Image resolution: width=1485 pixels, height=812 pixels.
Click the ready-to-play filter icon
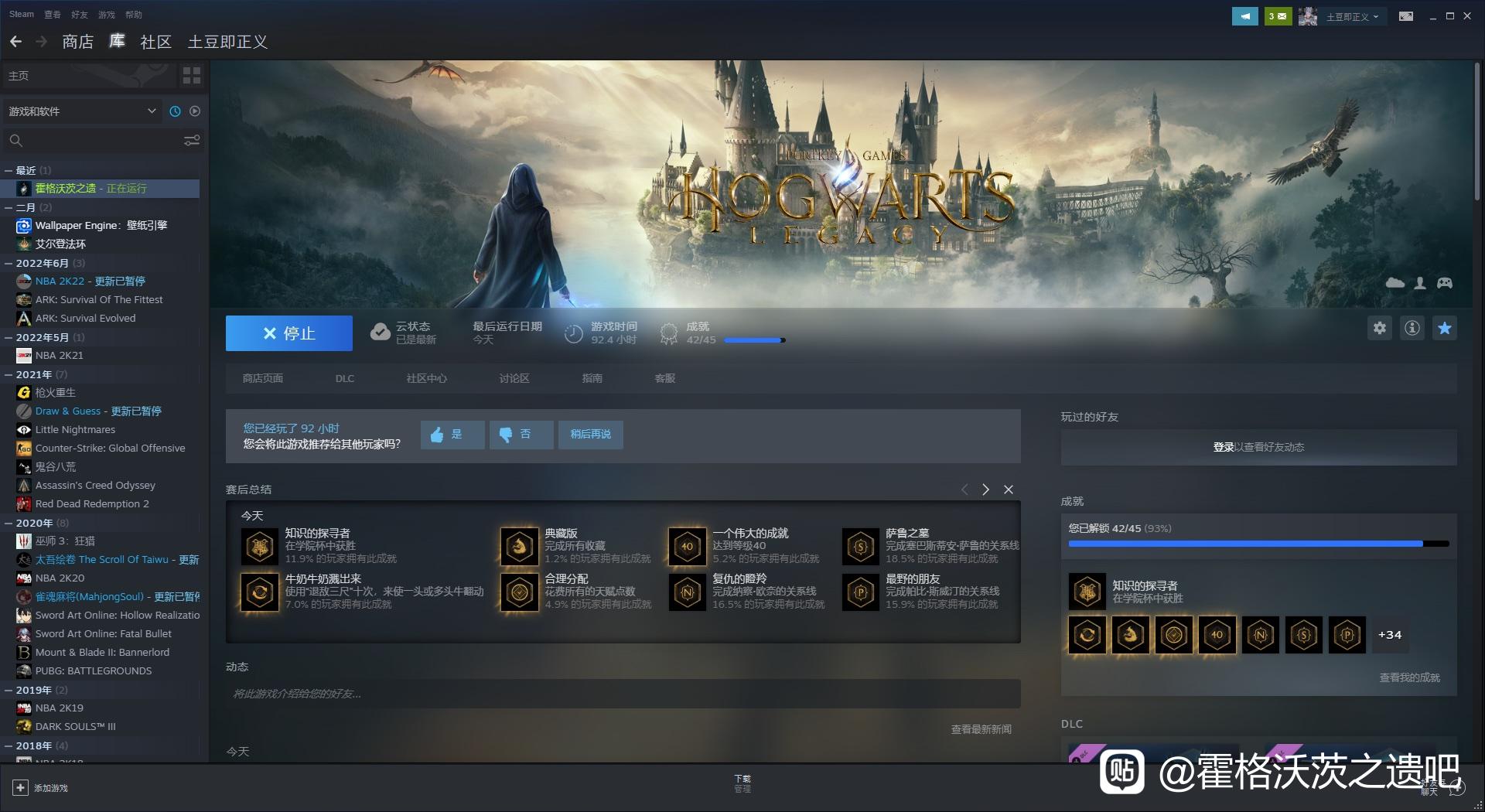pos(195,111)
